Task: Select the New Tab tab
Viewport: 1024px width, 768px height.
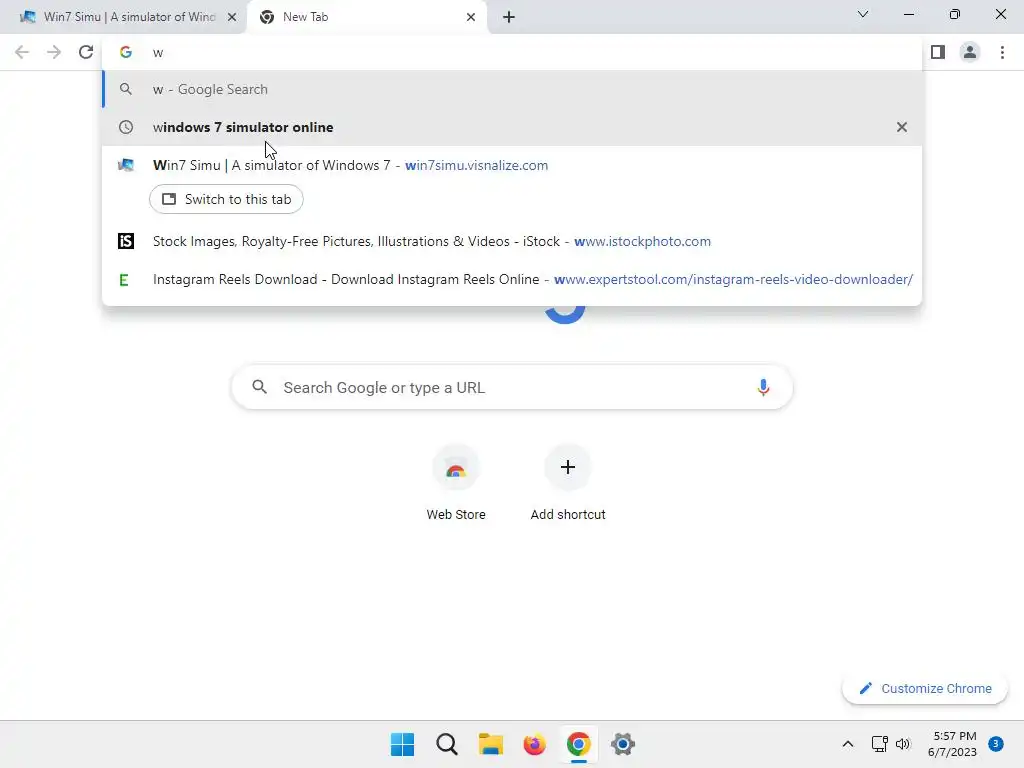Action: click(368, 17)
